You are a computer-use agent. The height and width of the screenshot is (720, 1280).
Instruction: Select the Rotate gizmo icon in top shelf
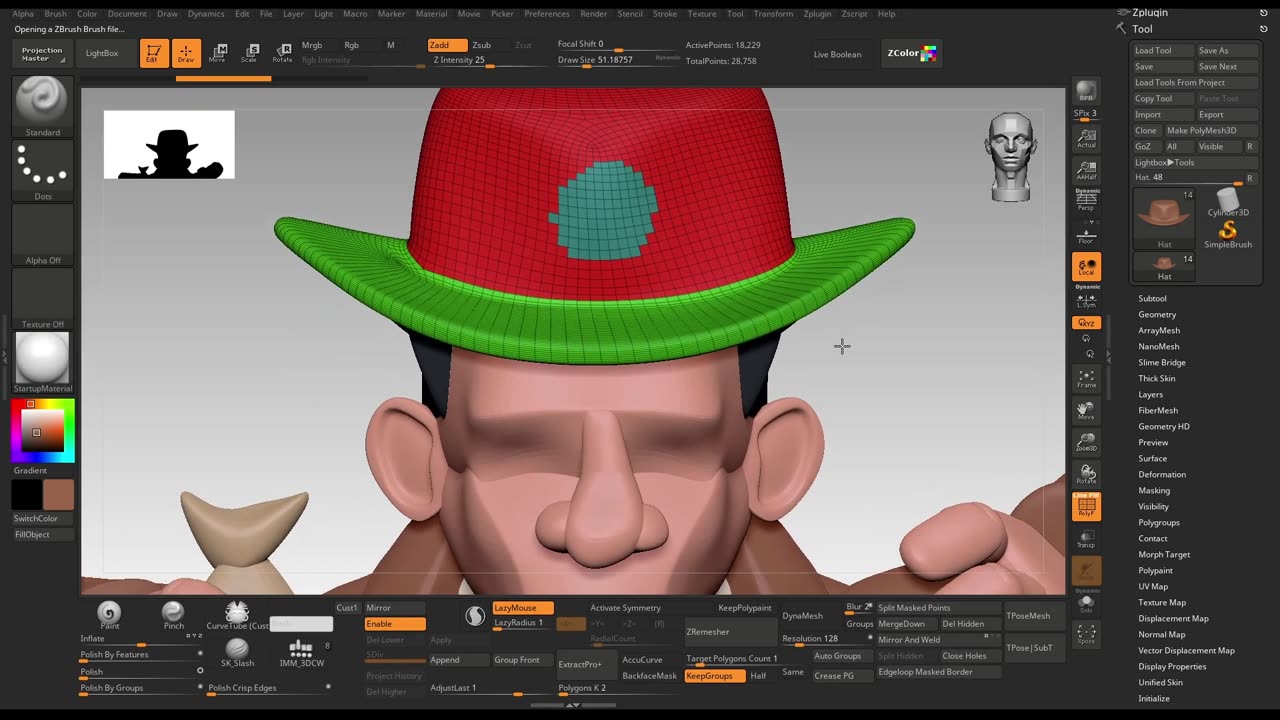pos(282,54)
